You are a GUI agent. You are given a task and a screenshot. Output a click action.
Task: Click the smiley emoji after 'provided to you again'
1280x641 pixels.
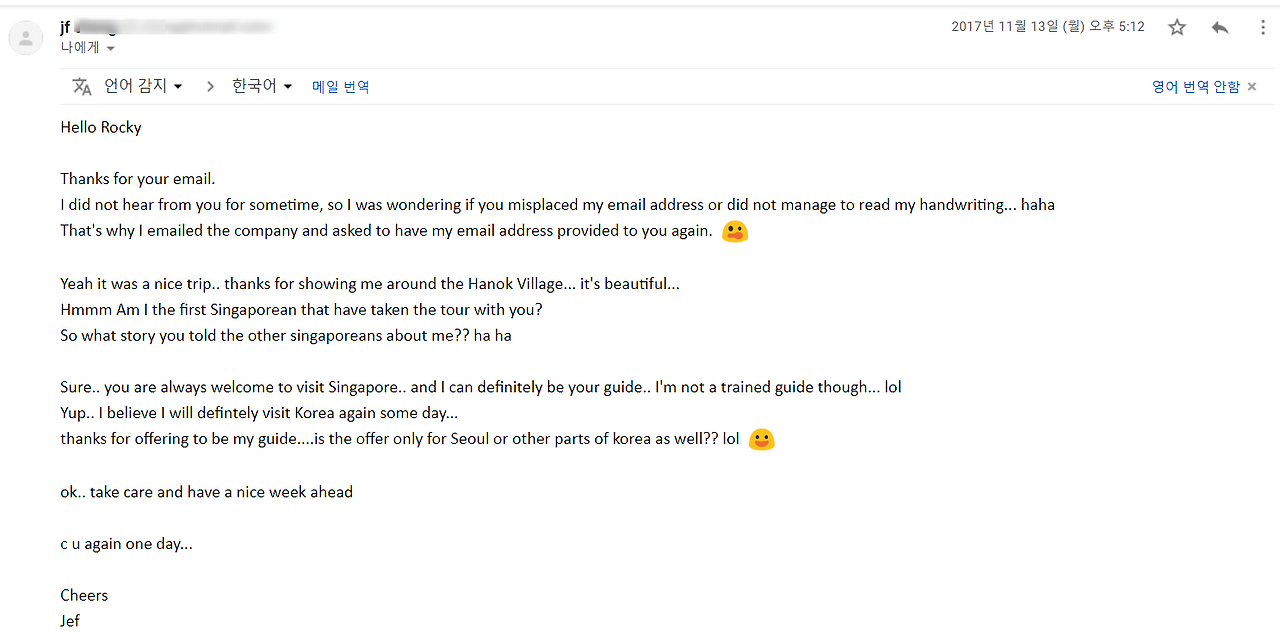tap(735, 231)
